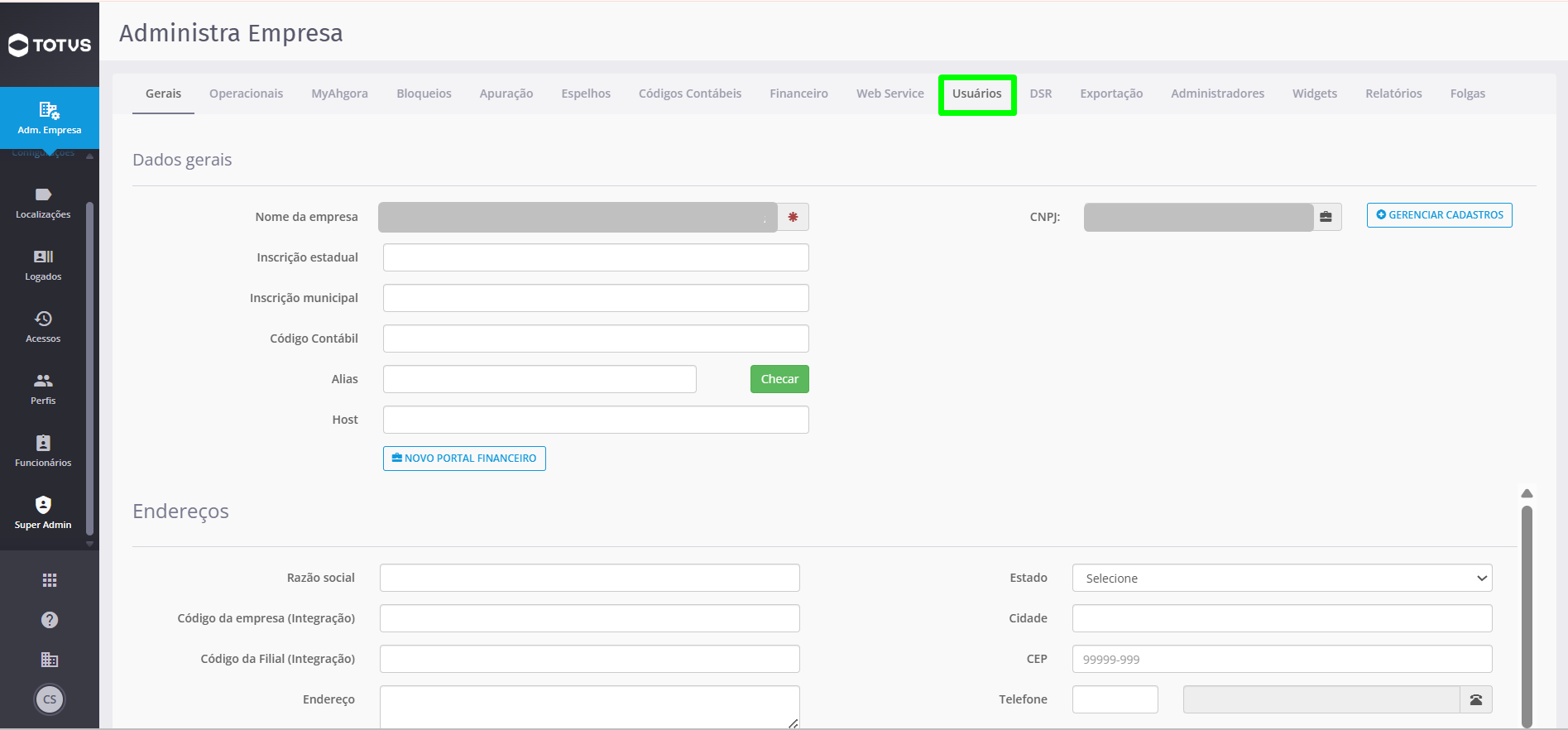The image size is (1568, 730).
Task: Open Funcionários in the sidebar
Action: point(43,451)
